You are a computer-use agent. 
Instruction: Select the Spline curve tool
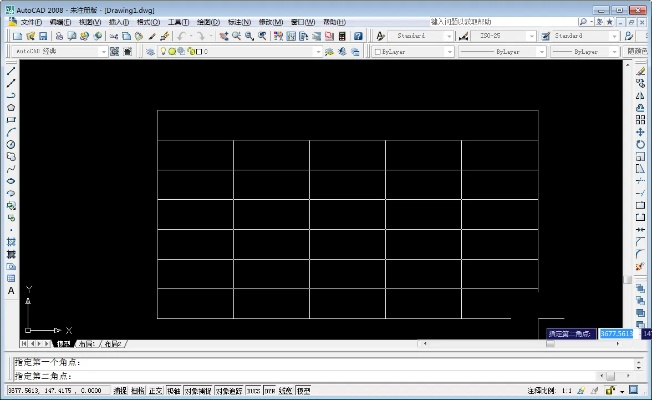point(11,169)
